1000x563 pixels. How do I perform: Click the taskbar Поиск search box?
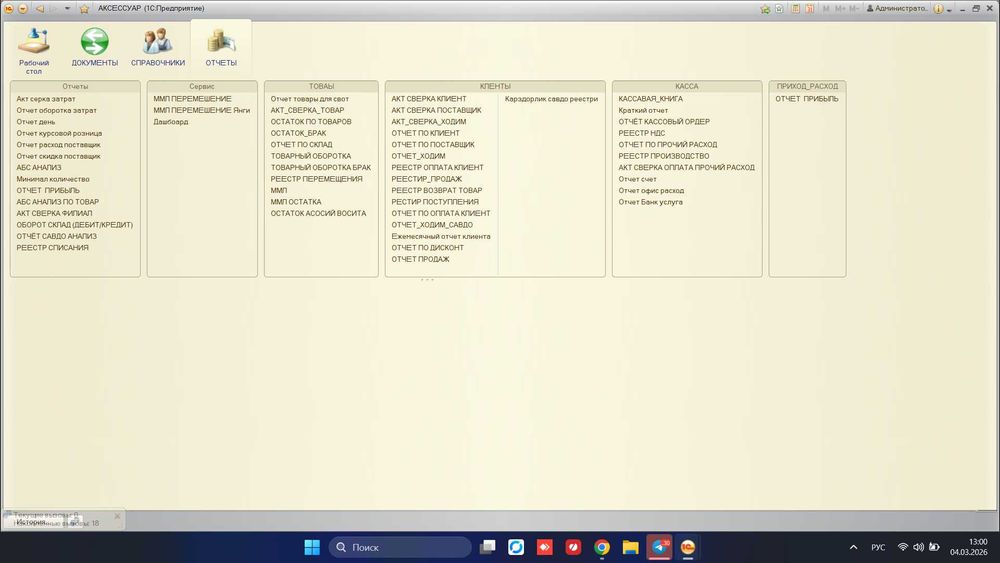point(400,547)
